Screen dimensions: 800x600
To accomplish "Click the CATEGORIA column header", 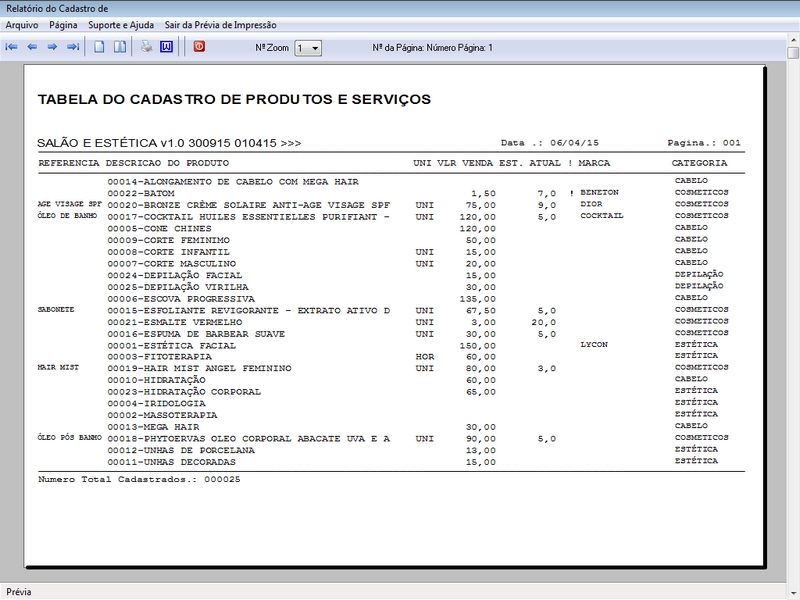I will (x=699, y=162).
